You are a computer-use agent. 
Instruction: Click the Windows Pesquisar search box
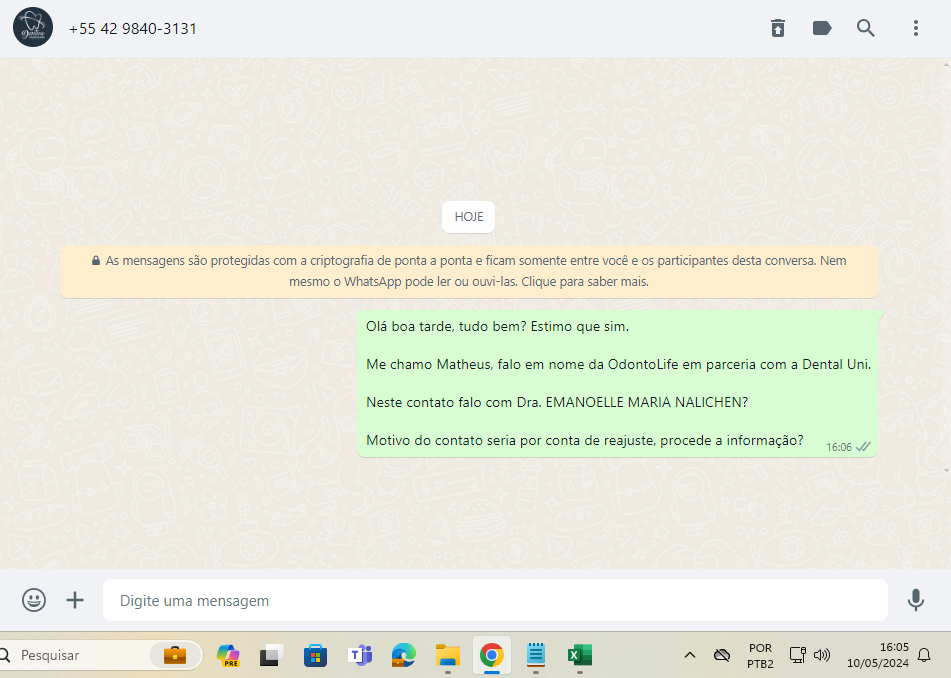(80, 656)
